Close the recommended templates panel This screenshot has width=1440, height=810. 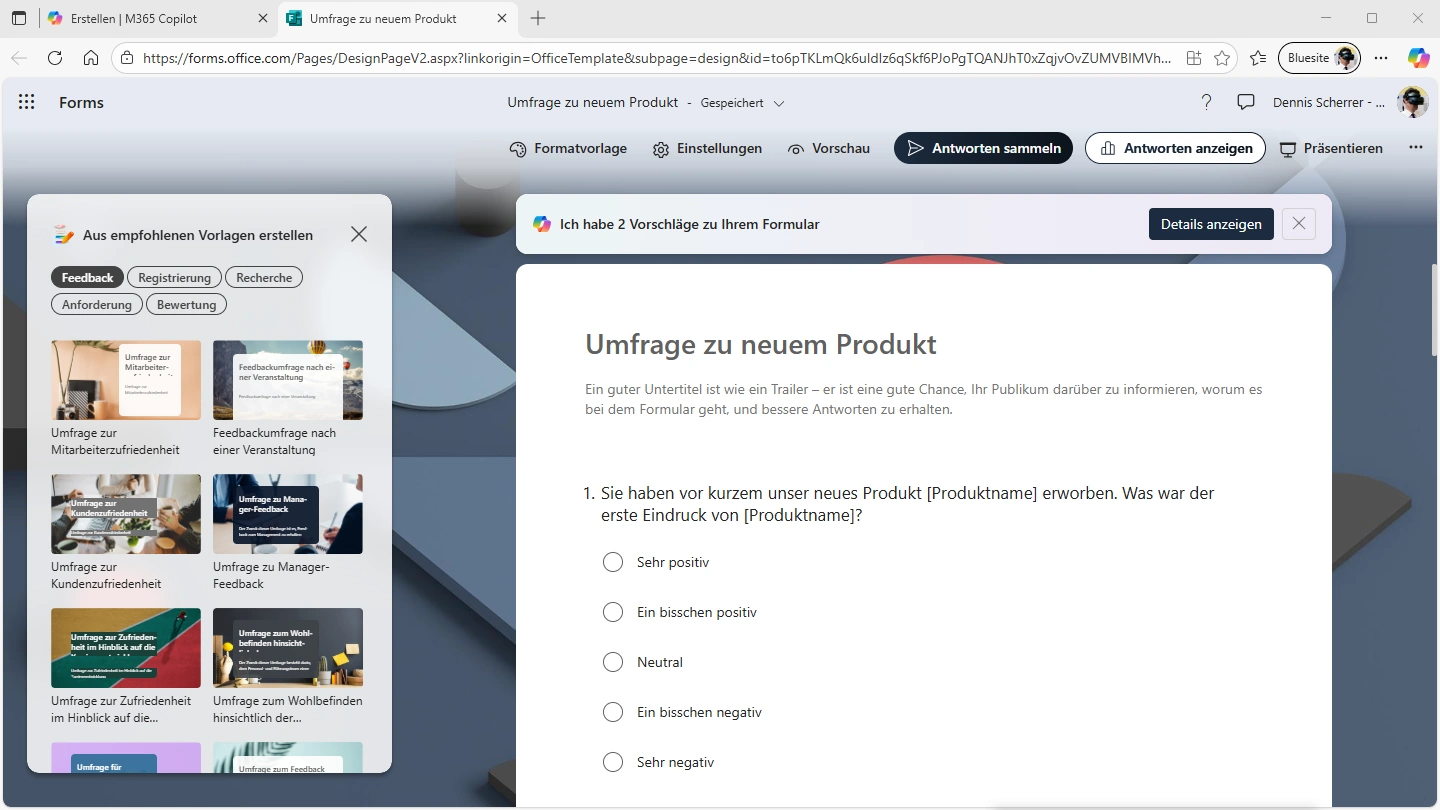click(359, 234)
